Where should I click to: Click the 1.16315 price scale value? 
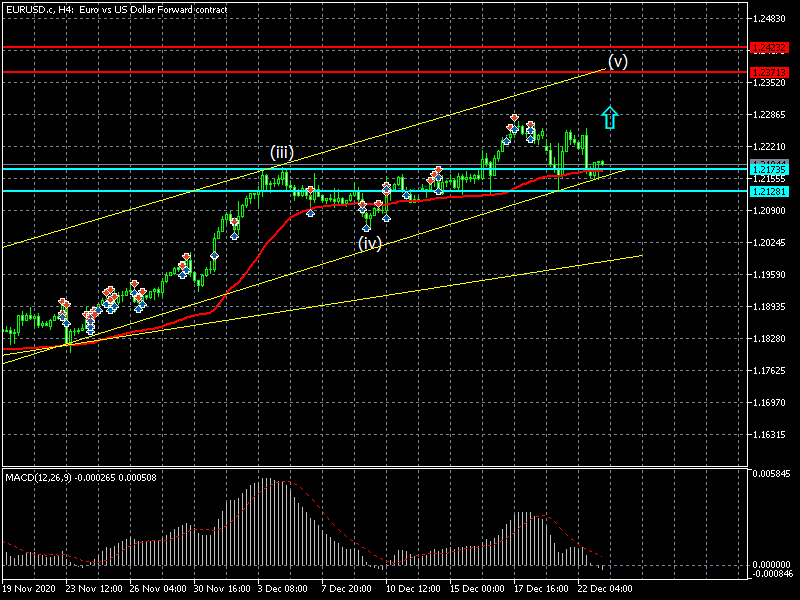(772, 435)
